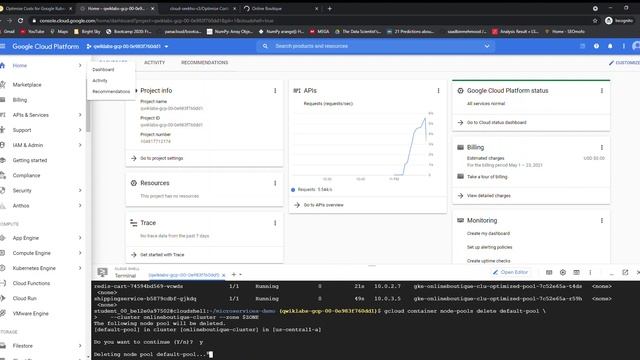Click the App Engine sidebar icon
The width and height of the screenshot is (640, 360).
2,238
